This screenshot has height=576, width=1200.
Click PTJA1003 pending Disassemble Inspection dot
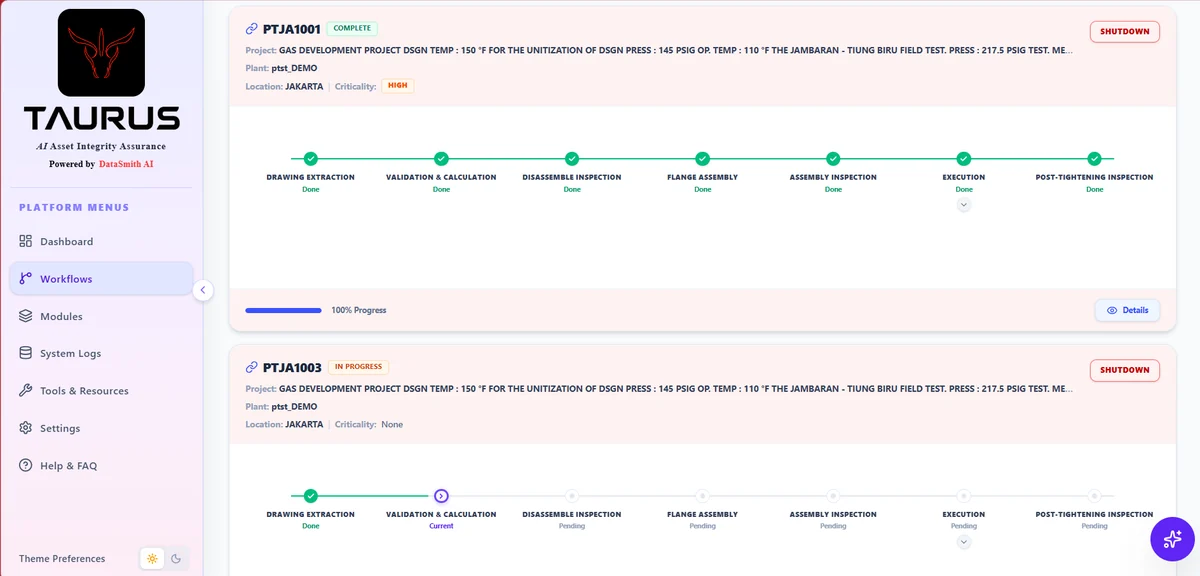tap(572, 496)
